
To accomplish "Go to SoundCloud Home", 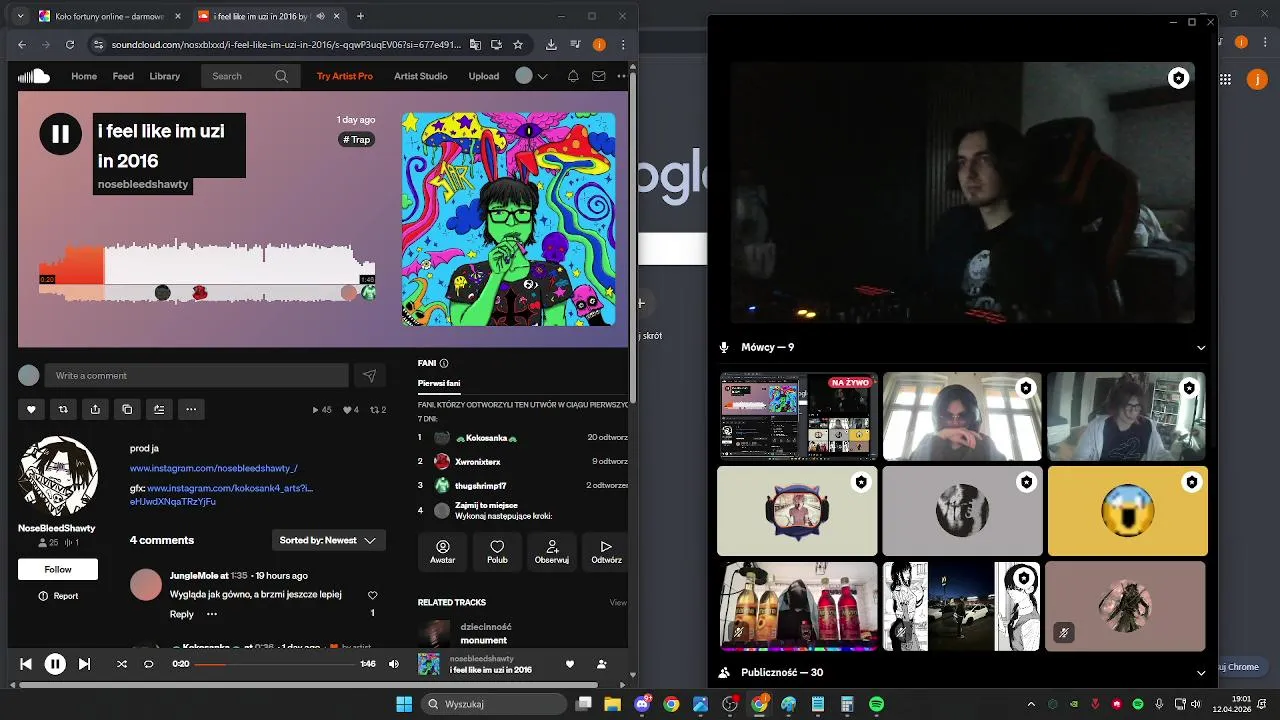I will 84,76.
